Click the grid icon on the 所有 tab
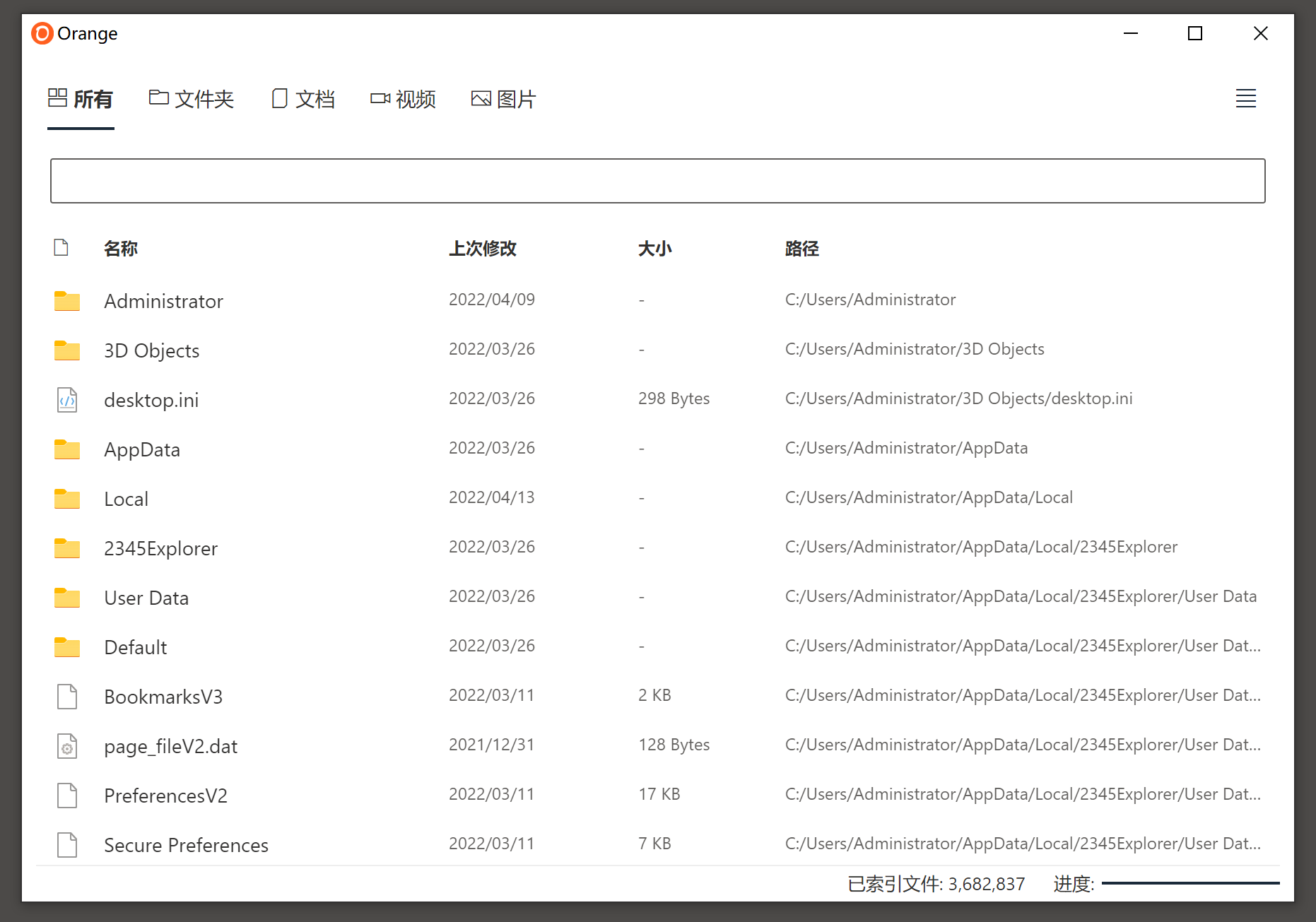Image resolution: width=1316 pixels, height=922 pixels. point(58,98)
